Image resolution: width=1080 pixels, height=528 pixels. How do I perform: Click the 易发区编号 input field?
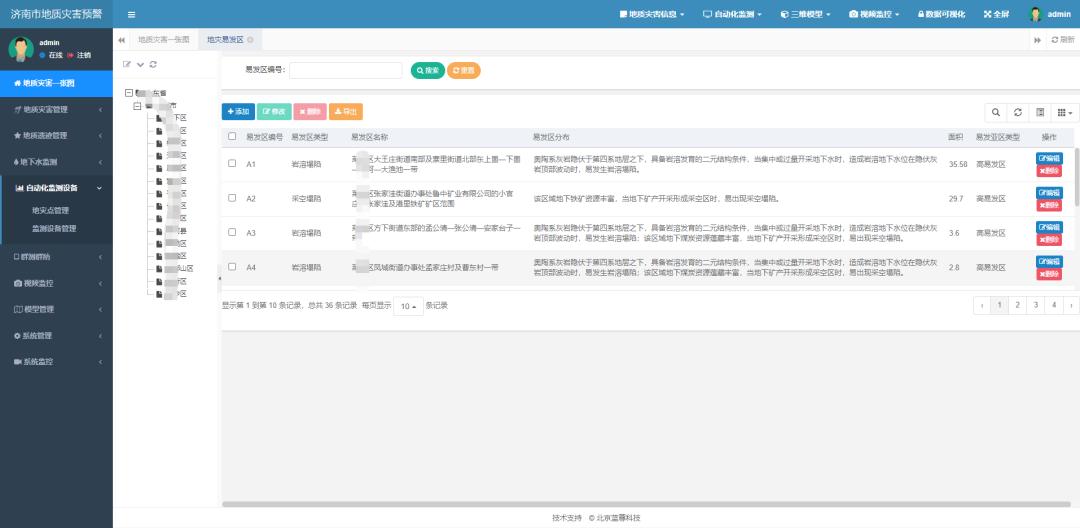(x=346, y=70)
